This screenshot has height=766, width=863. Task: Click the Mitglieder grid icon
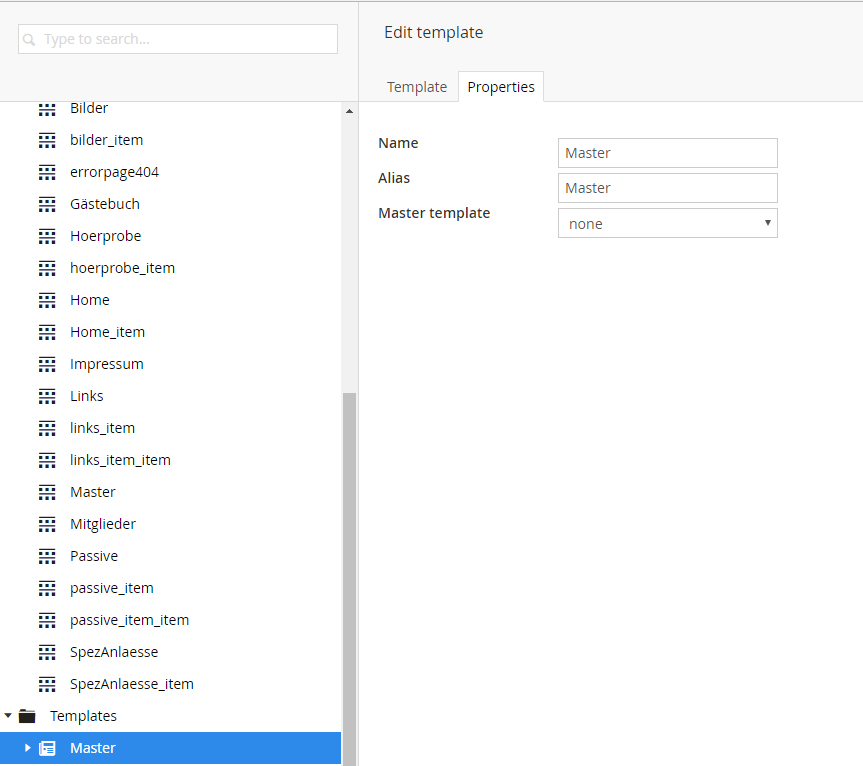(47, 524)
